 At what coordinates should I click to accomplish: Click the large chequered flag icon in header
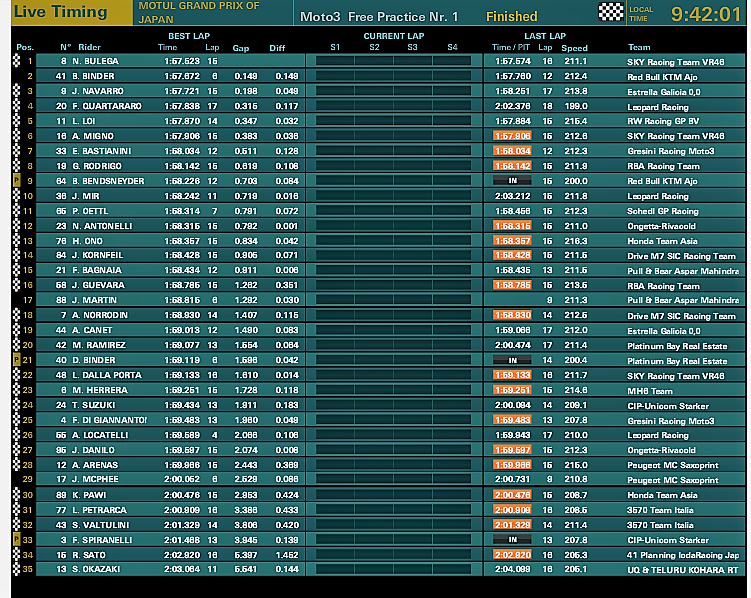coord(611,11)
